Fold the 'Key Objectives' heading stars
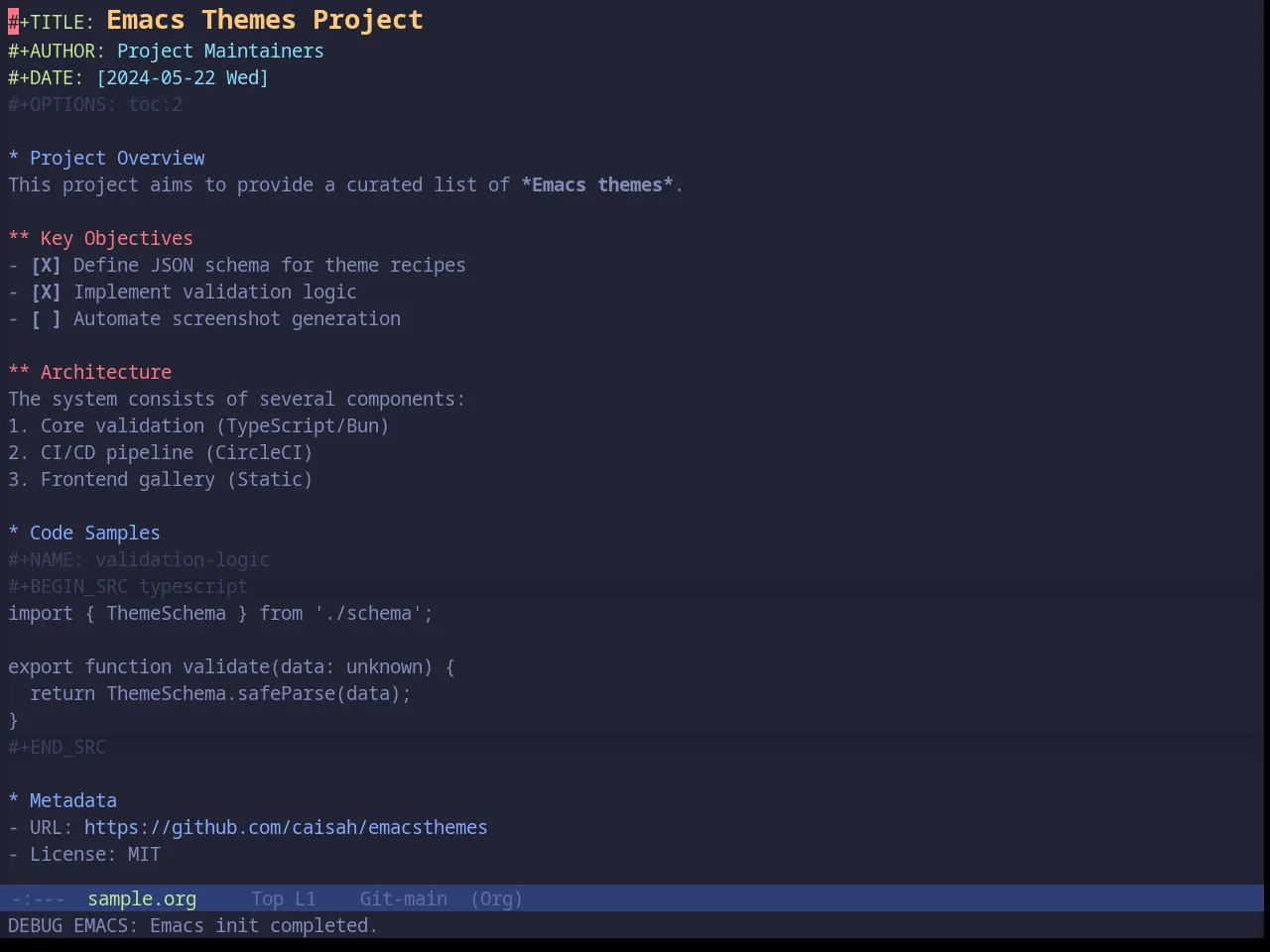 19,238
